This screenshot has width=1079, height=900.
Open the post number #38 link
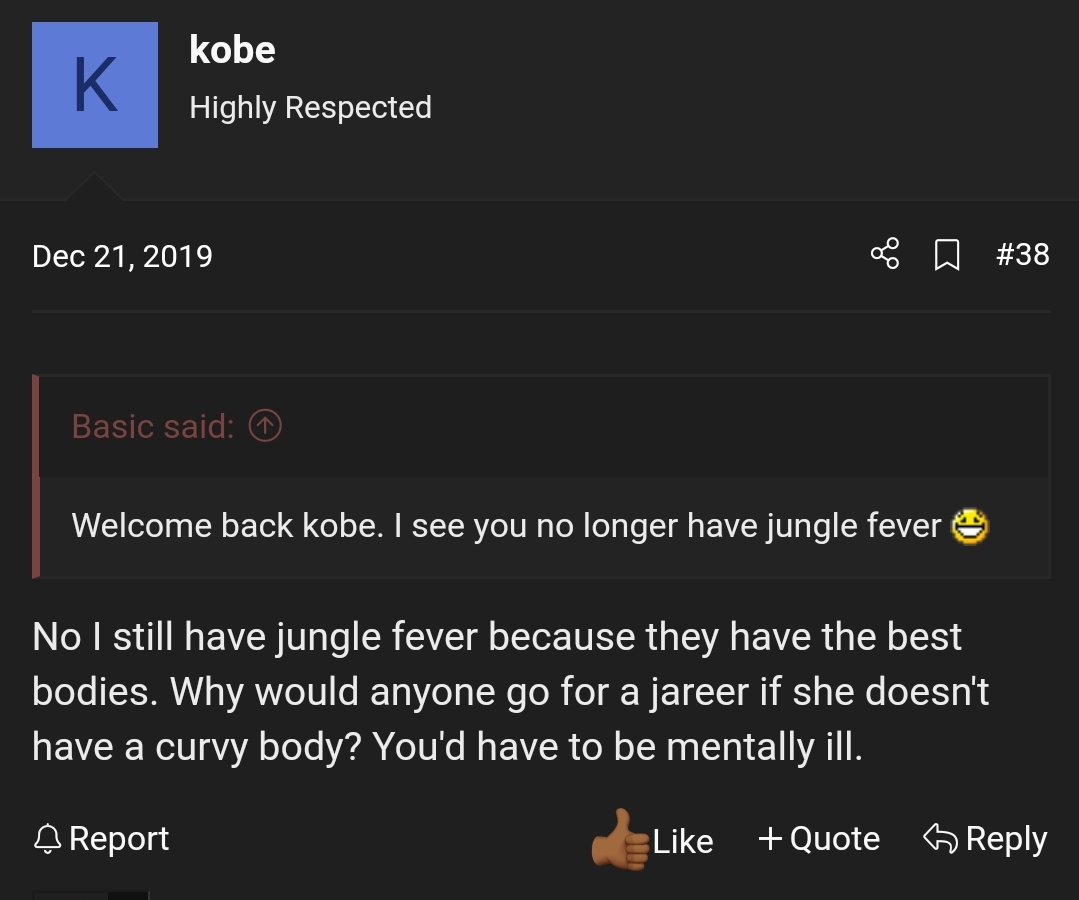point(1023,255)
